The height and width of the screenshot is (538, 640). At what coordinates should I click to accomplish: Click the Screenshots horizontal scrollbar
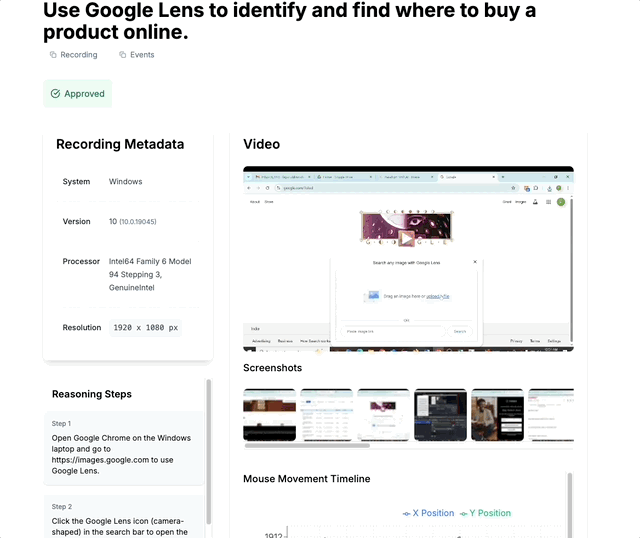click(307, 446)
